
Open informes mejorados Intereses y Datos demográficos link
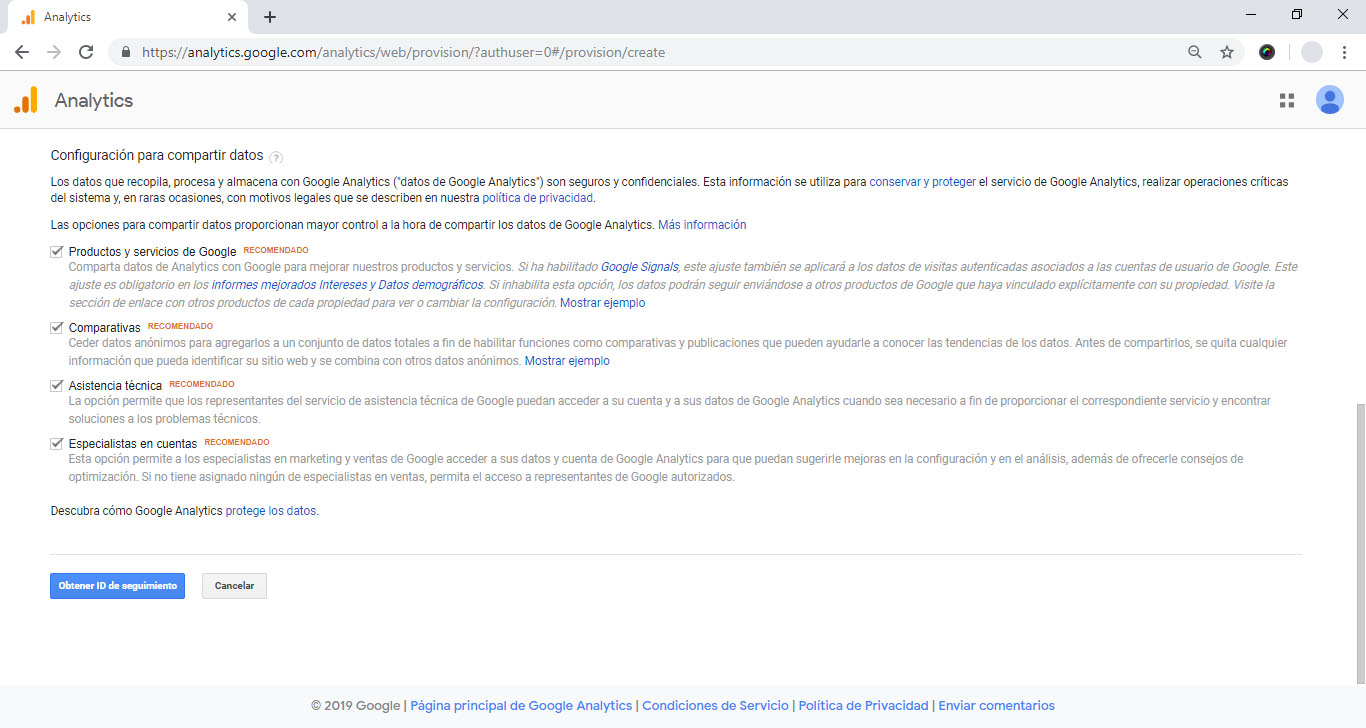pos(347,285)
